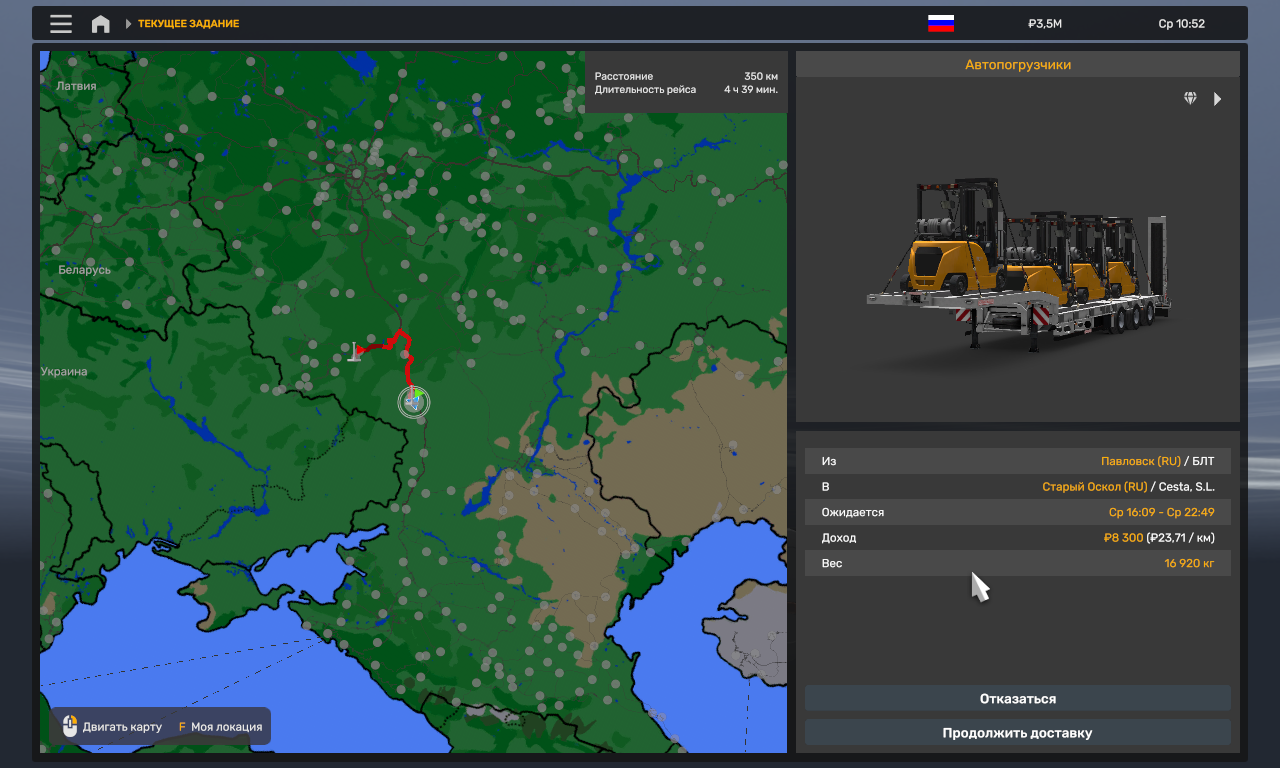Click the Старый Оскол (RU) destination link
Image resolution: width=1280 pixels, height=768 pixels.
[x=1095, y=487]
